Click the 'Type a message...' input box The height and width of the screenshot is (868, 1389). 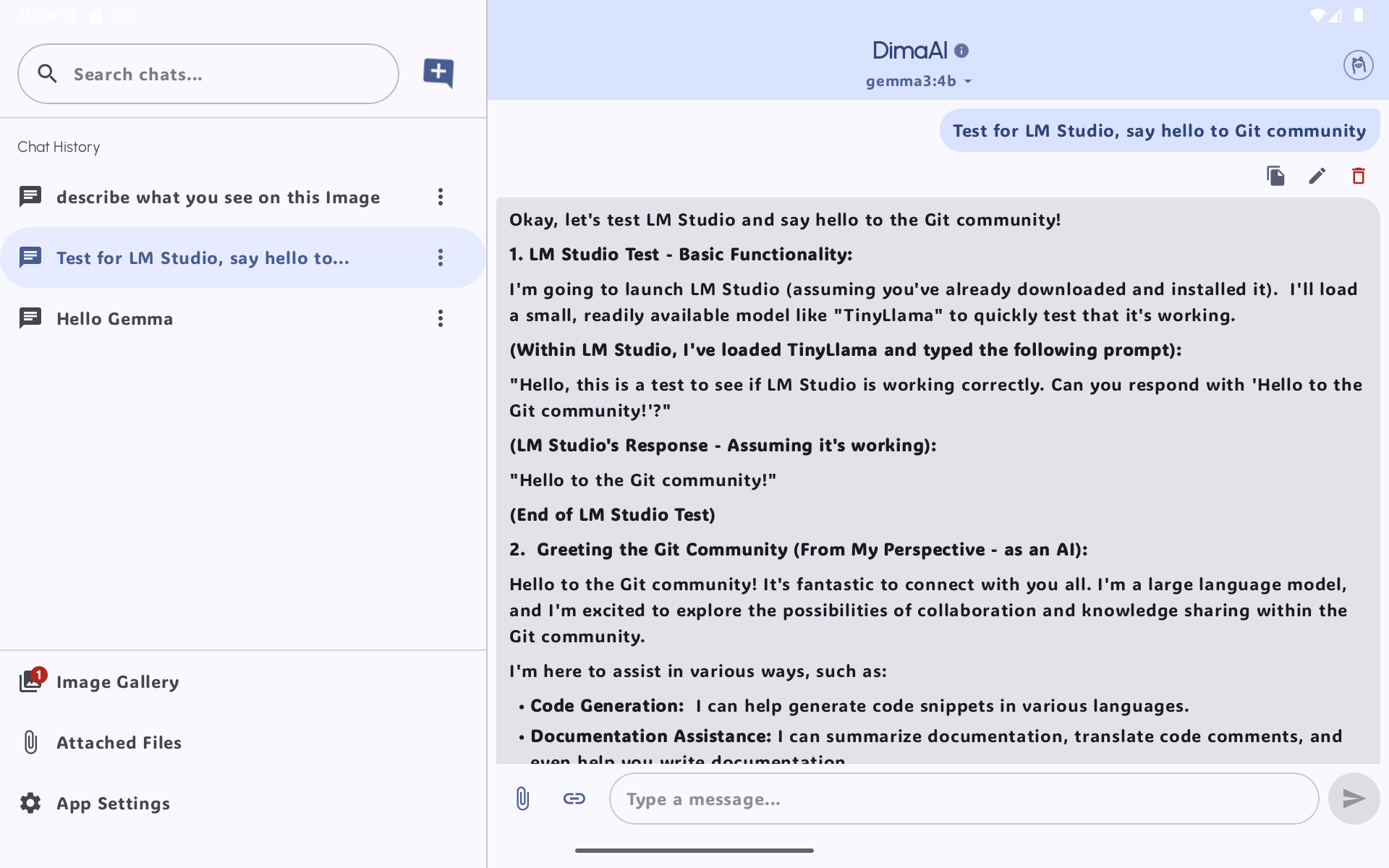click(x=962, y=799)
